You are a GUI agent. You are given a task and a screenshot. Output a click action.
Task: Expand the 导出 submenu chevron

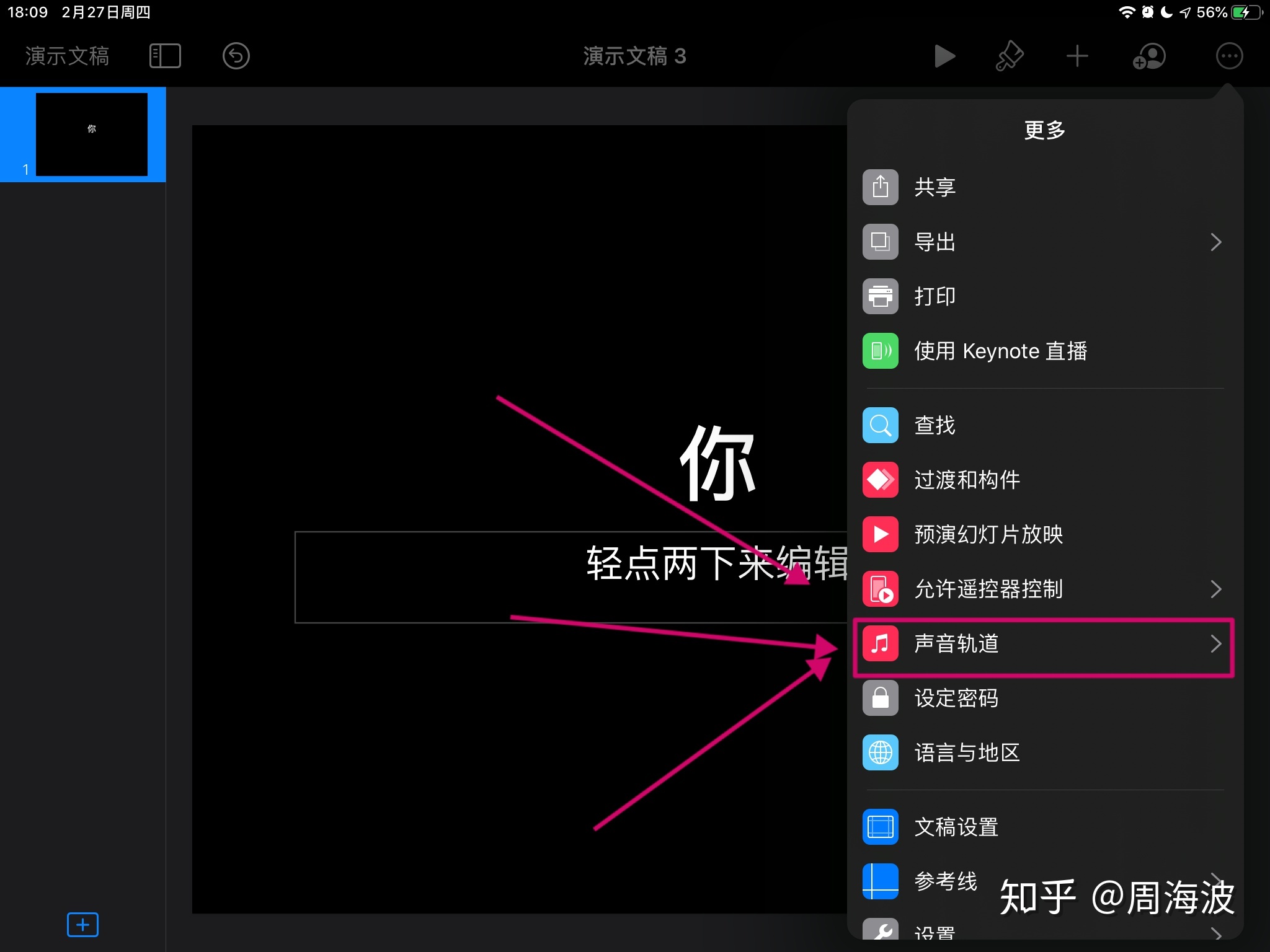(x=1215, y=242)
